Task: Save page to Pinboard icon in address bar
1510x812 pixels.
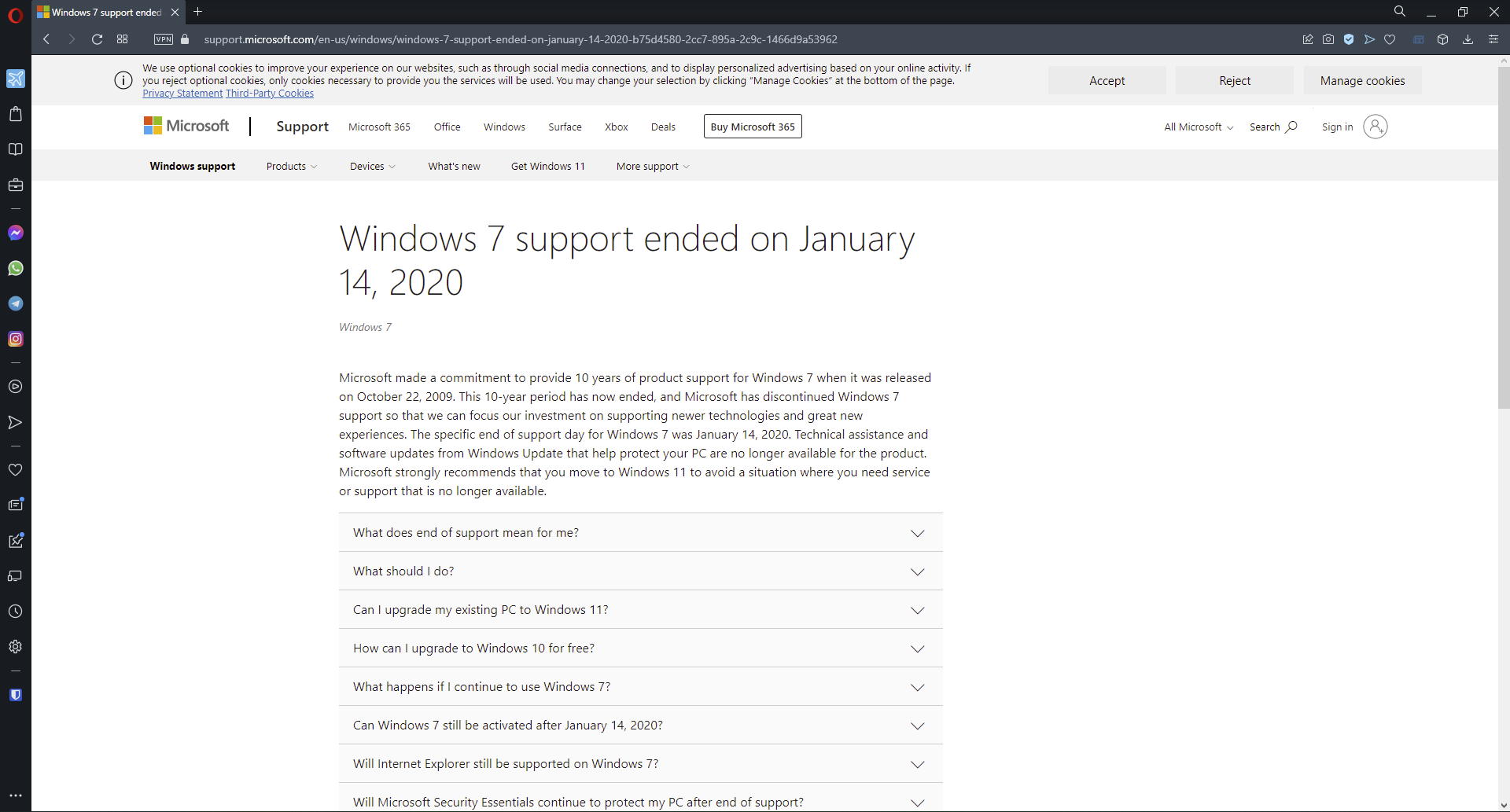Action: point(1308,39)
